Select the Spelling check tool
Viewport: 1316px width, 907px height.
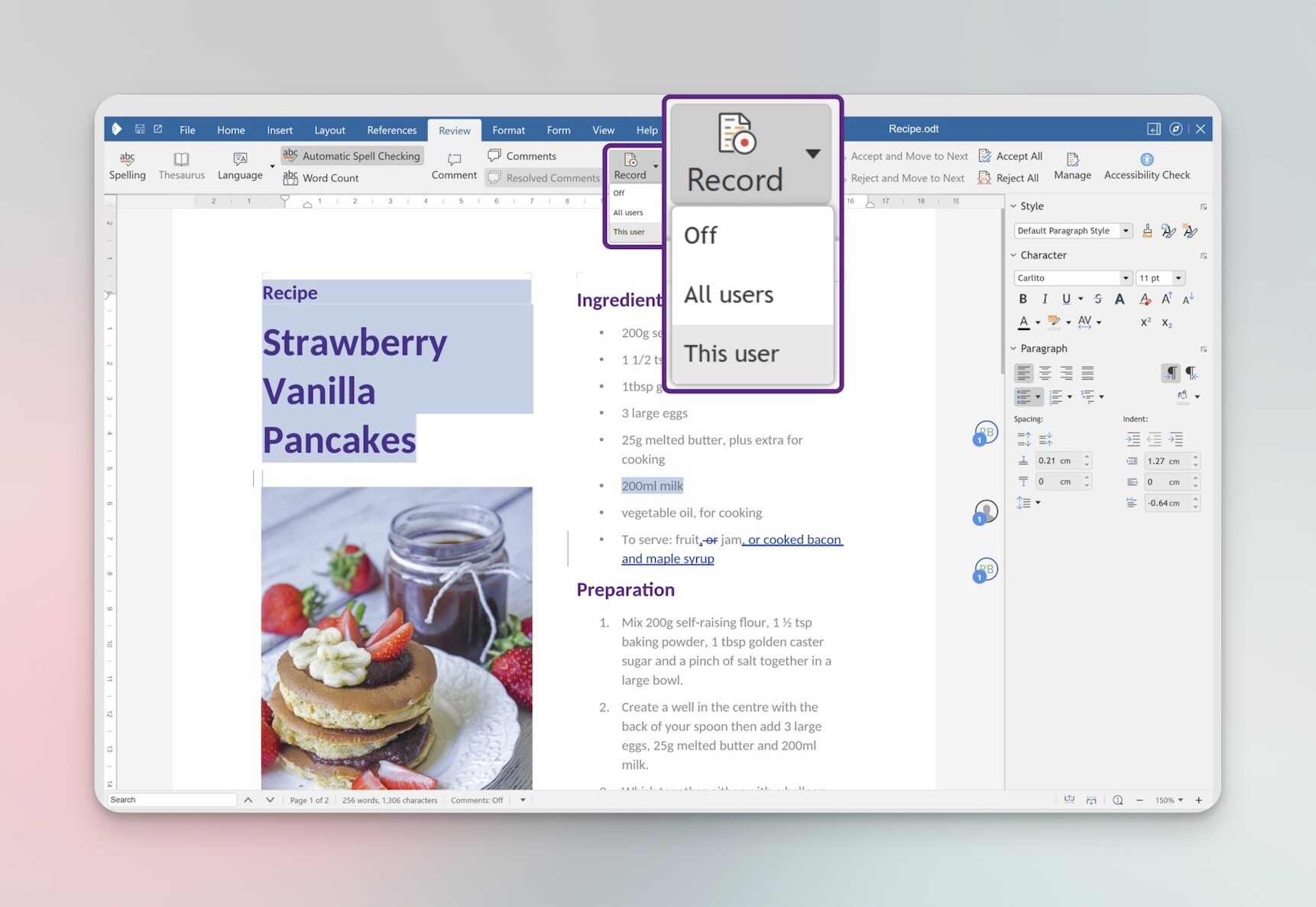point(127,164)
